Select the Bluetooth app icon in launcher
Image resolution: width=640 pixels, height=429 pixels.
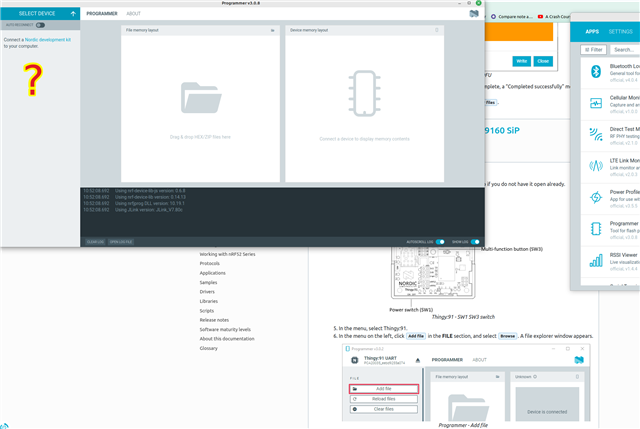click(596, 72)
